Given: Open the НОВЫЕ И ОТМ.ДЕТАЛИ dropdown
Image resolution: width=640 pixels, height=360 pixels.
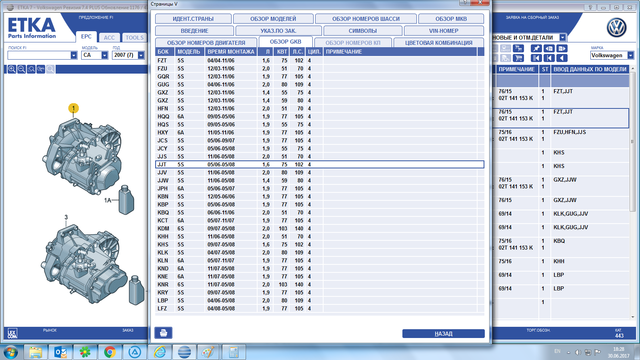Looking at the screenshot, I should coord(563,37).
